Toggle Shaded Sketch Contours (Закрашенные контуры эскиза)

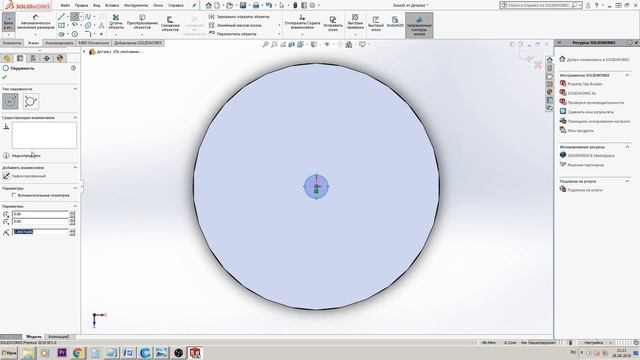(419, 25)
